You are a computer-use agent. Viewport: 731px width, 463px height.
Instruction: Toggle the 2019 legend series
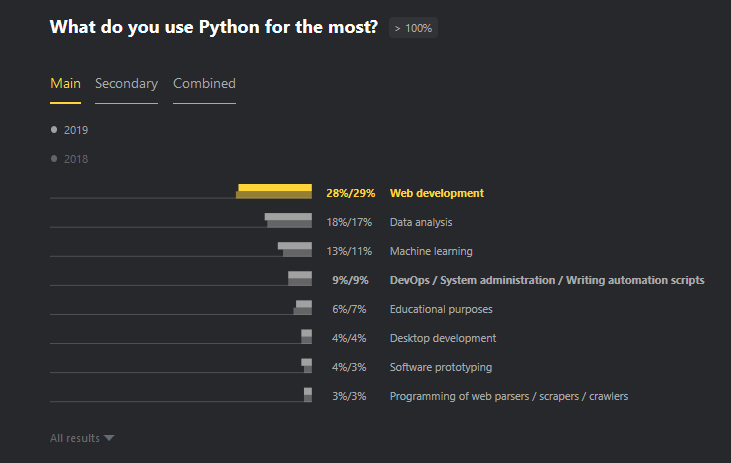(x=70, y=130)
